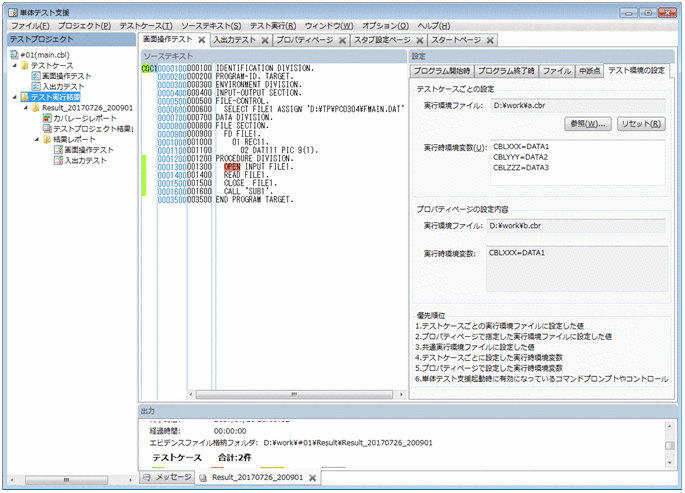Select the 中断点 settings tab
Image resolution: width=685 pixels, height=493 pixels.
[589, 71]
